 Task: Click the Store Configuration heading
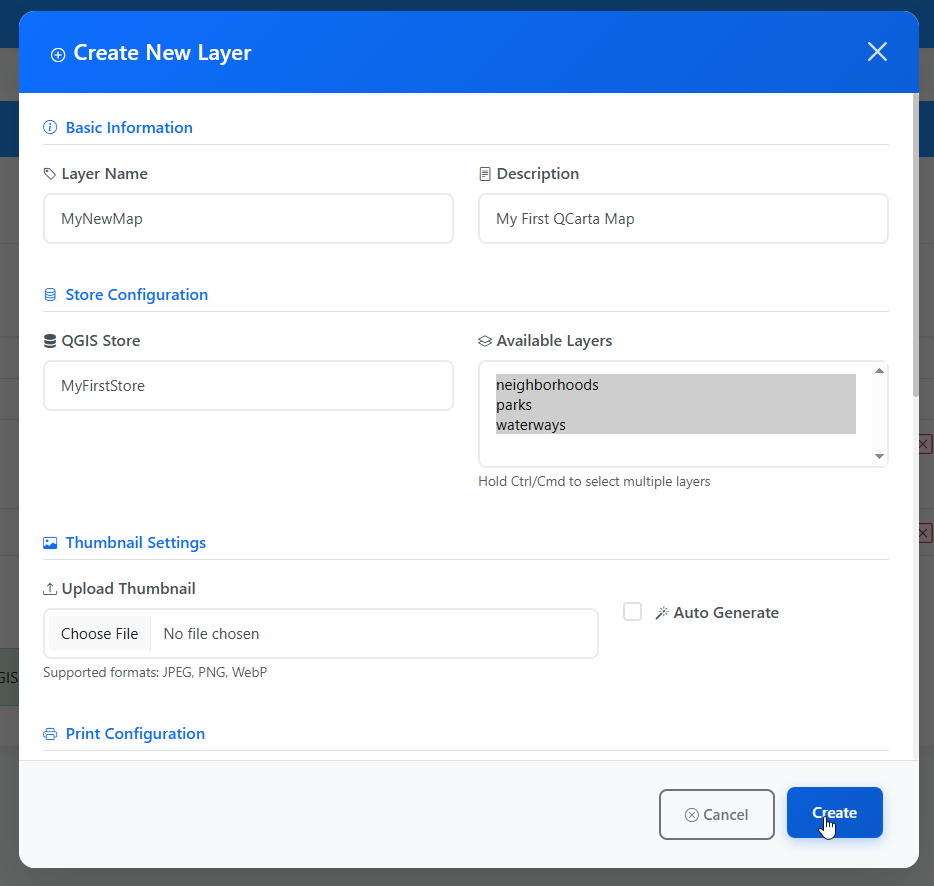(136, 294)
